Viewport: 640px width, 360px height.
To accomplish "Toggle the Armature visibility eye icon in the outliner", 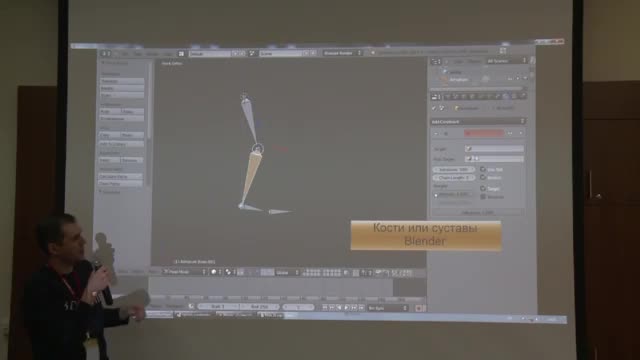I will click(x=510, y=78).
